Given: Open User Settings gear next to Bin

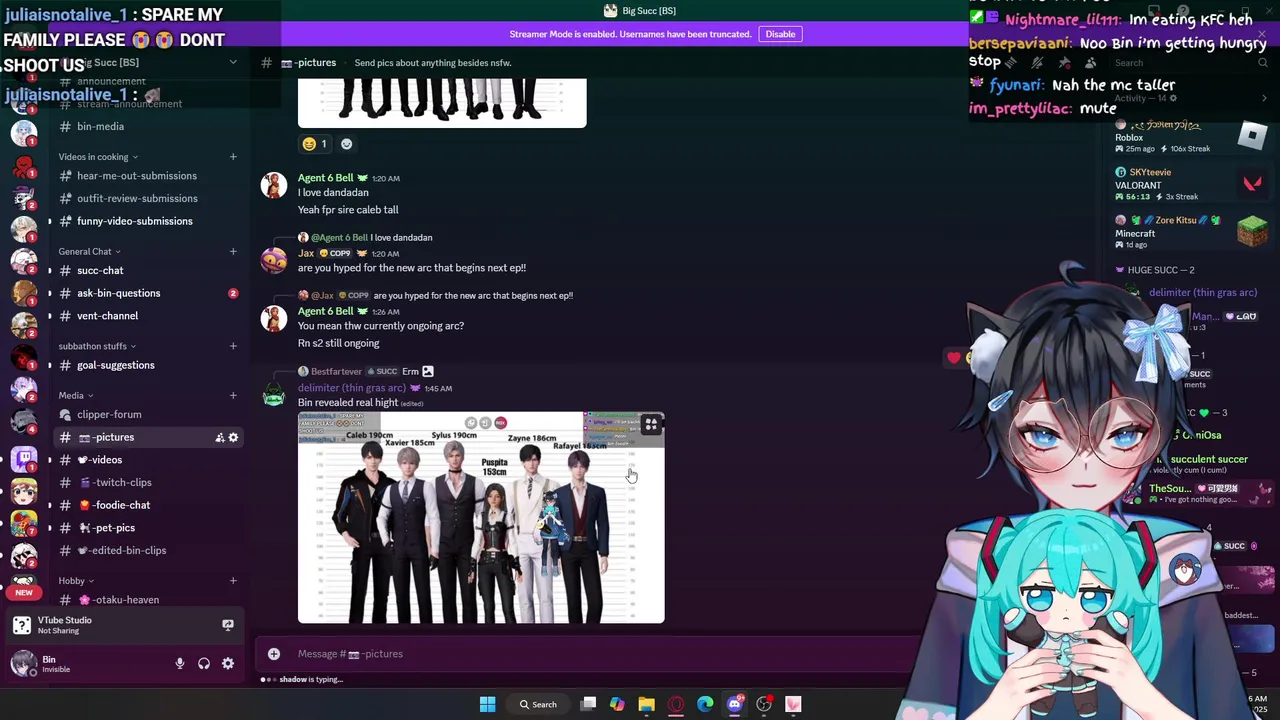Looking at the screenshot, I should (x=228, y=663).
